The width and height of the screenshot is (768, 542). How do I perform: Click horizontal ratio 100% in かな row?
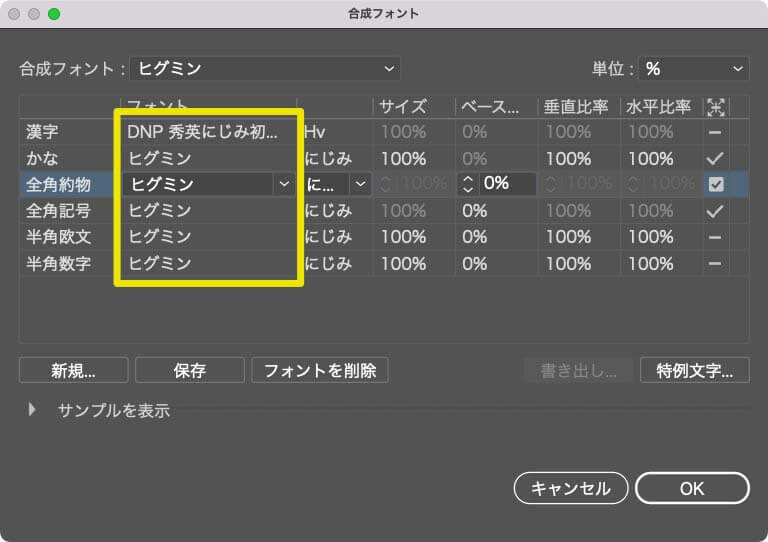click(x=650, y=159)
